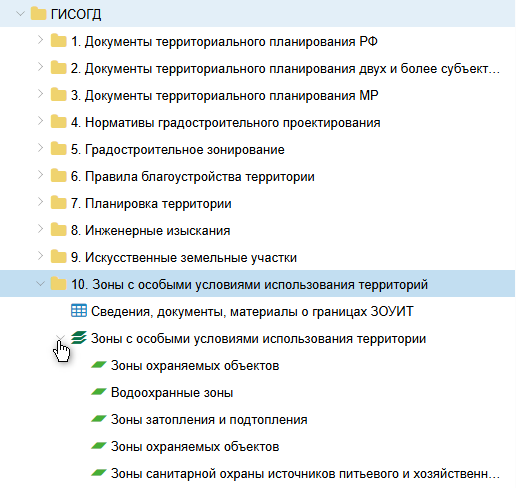Click layer icon of Зоны охраняемых объектов above Водоохранные зоны
This screenshot has width=516, height=488.
click(99, 364)
